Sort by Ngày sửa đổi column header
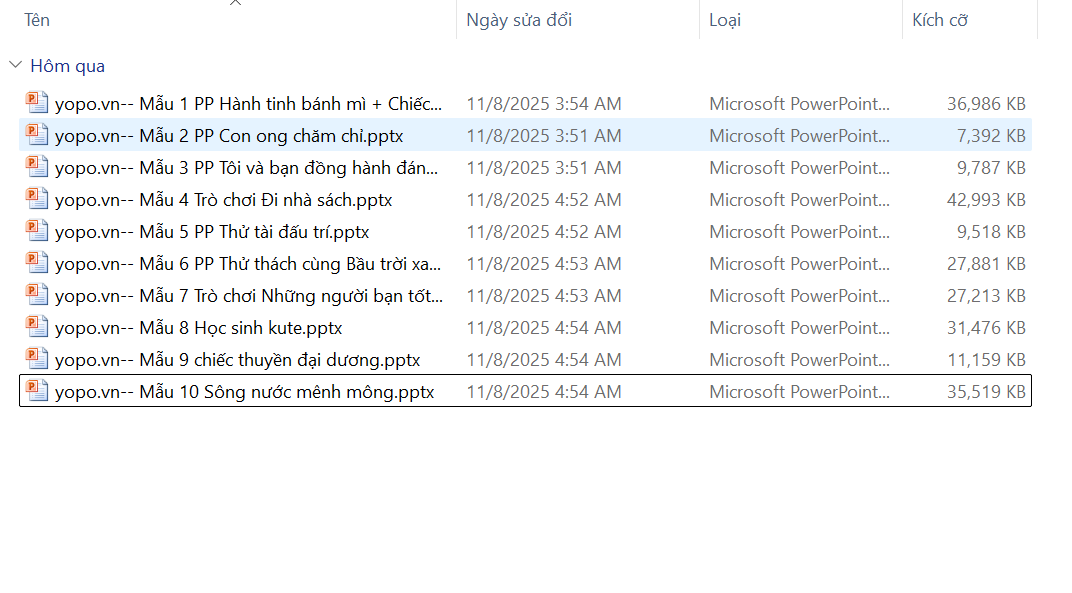Image resolution: width=1072 pixels, height=593 pixels. point(519,20)
